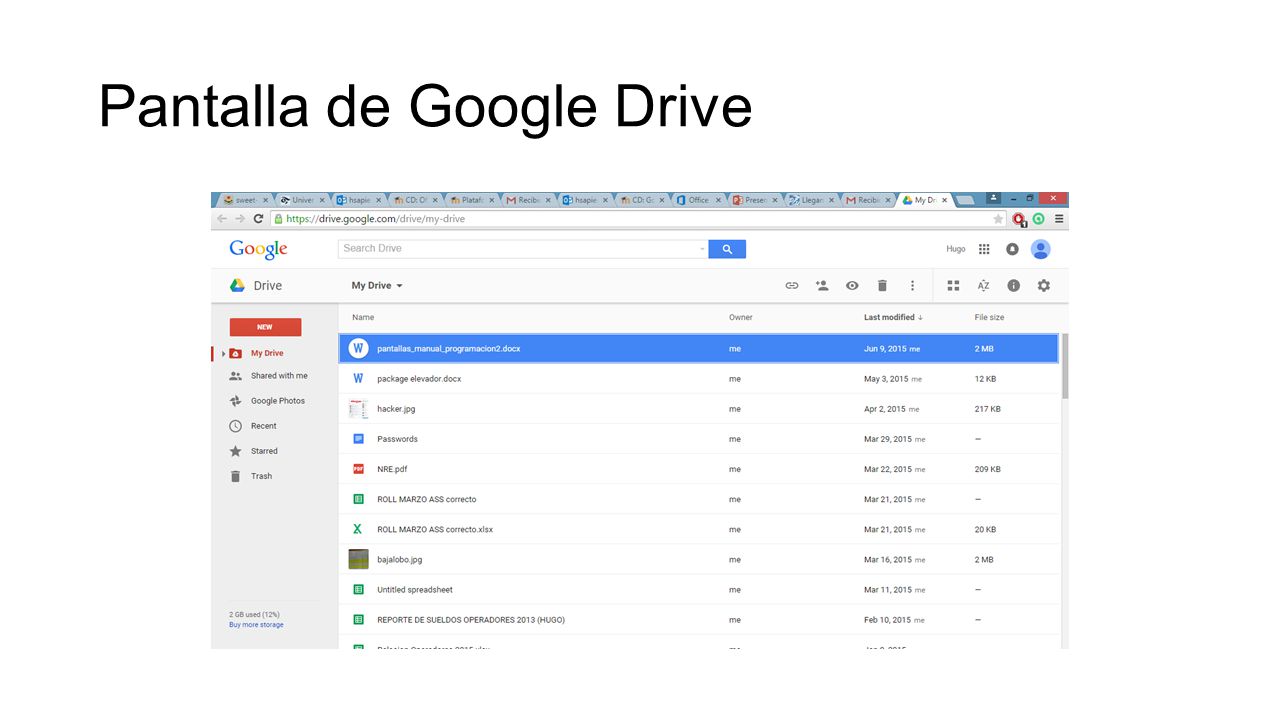
Task: Click the Sheets icon of Untitled spreadsheet
Action: pyautogui.click(x=358, y=589)
